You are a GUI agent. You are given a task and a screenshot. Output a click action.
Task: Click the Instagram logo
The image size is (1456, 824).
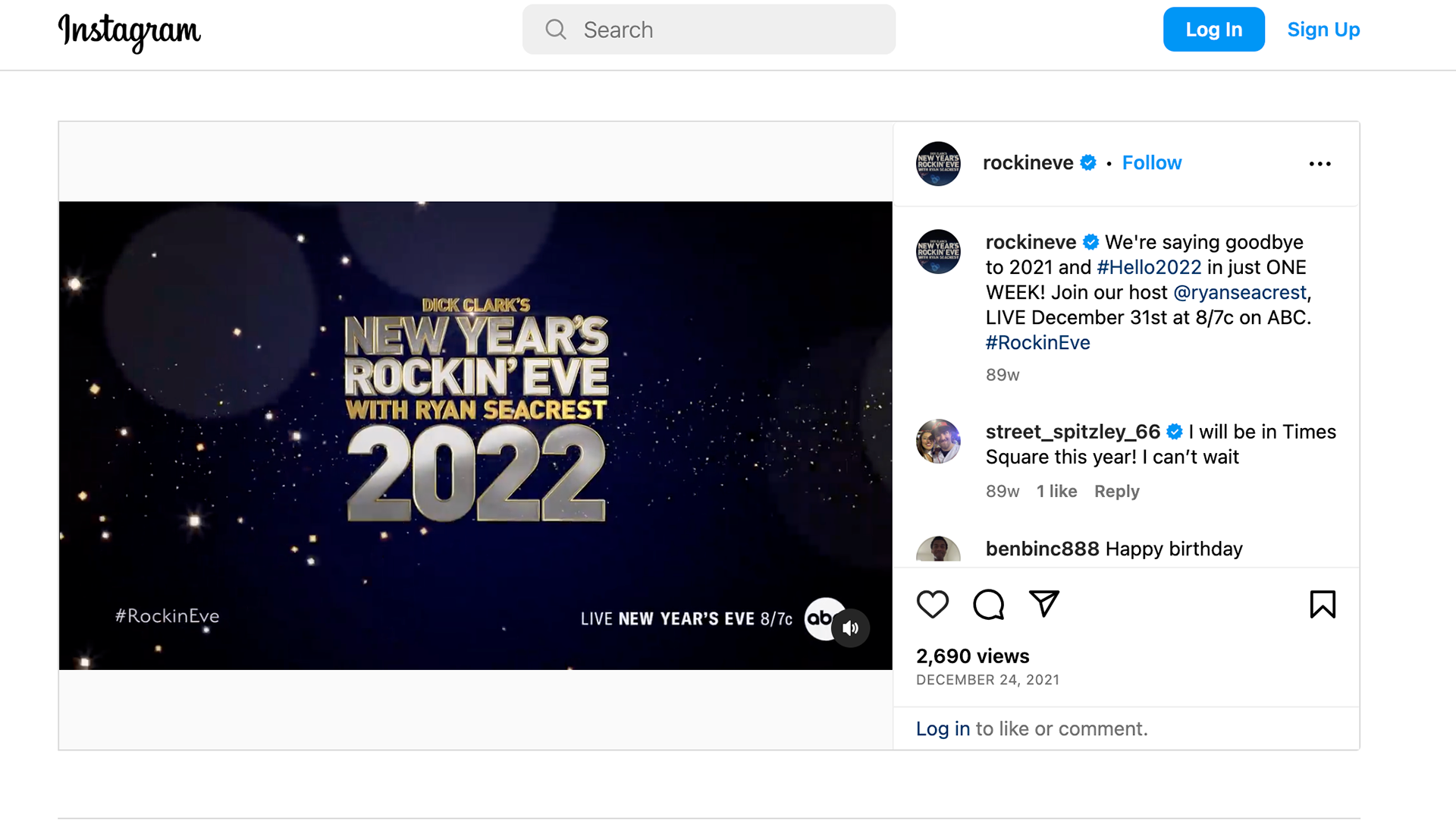pyautogui.click(x=130, y=31)
